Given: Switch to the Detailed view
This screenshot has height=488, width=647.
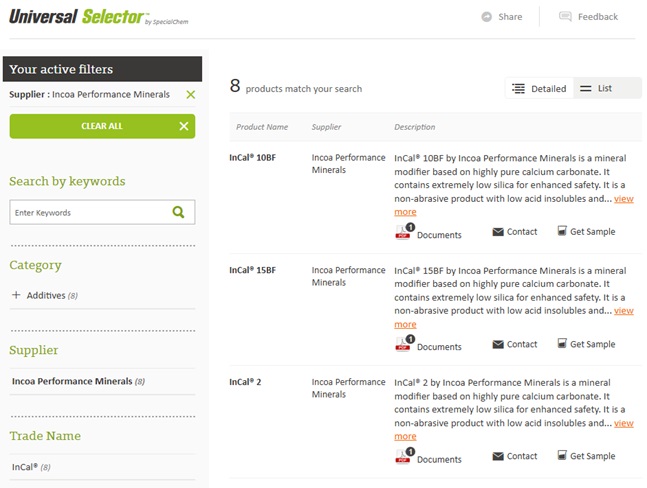Looking at the screenshot, I should [539, 88].
